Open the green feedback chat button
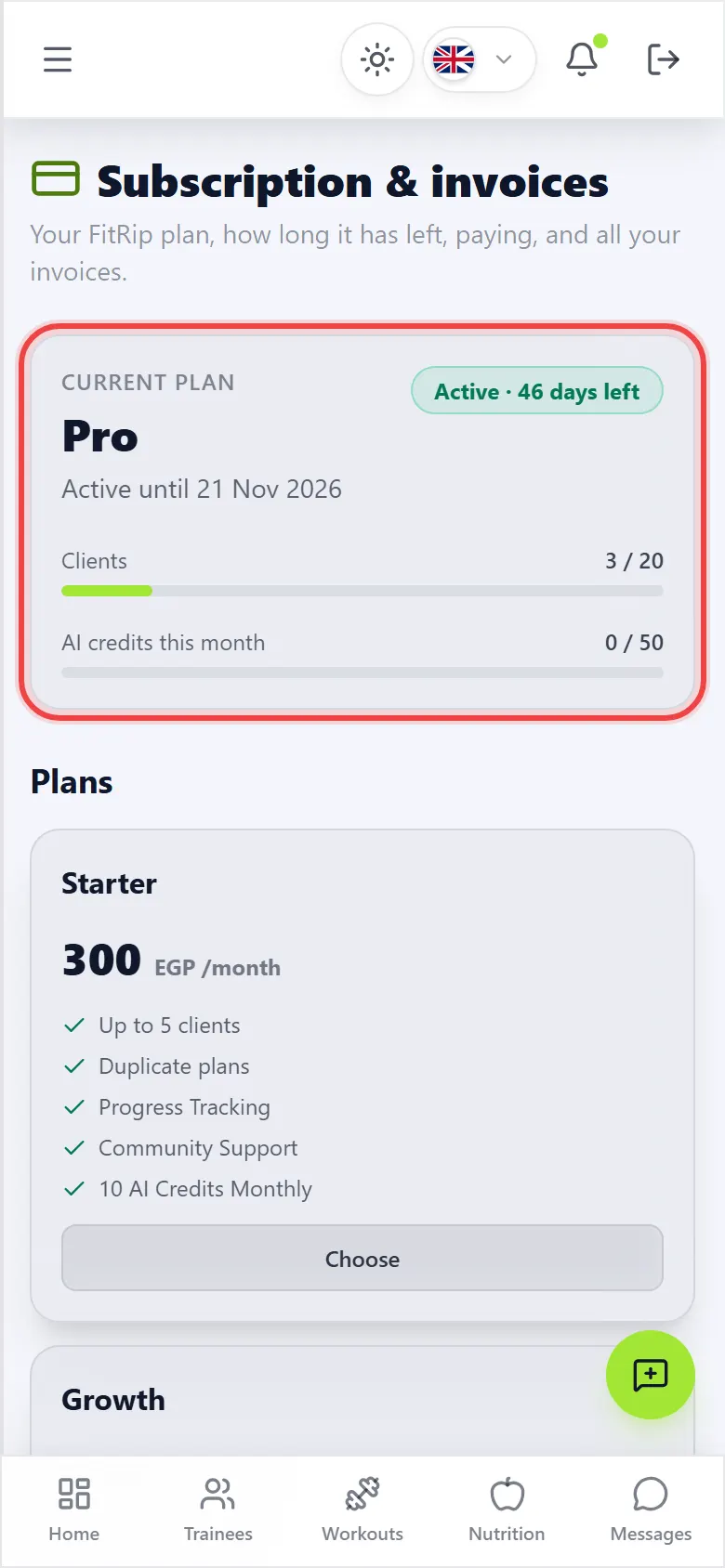 point(651,1375)
